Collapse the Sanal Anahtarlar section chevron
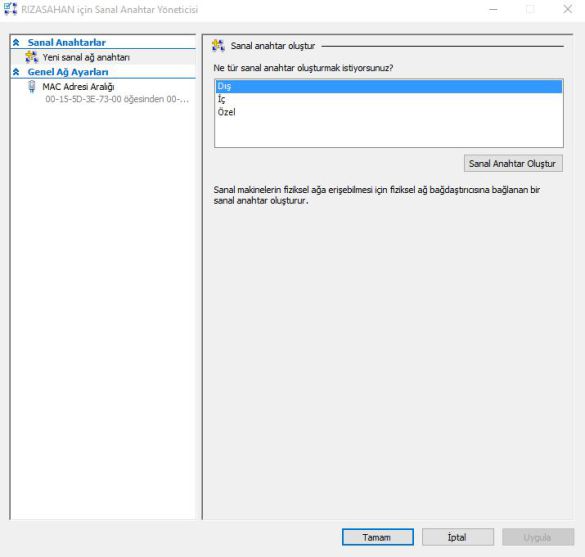This screenshot has height=557, width=585. point(16,42)
